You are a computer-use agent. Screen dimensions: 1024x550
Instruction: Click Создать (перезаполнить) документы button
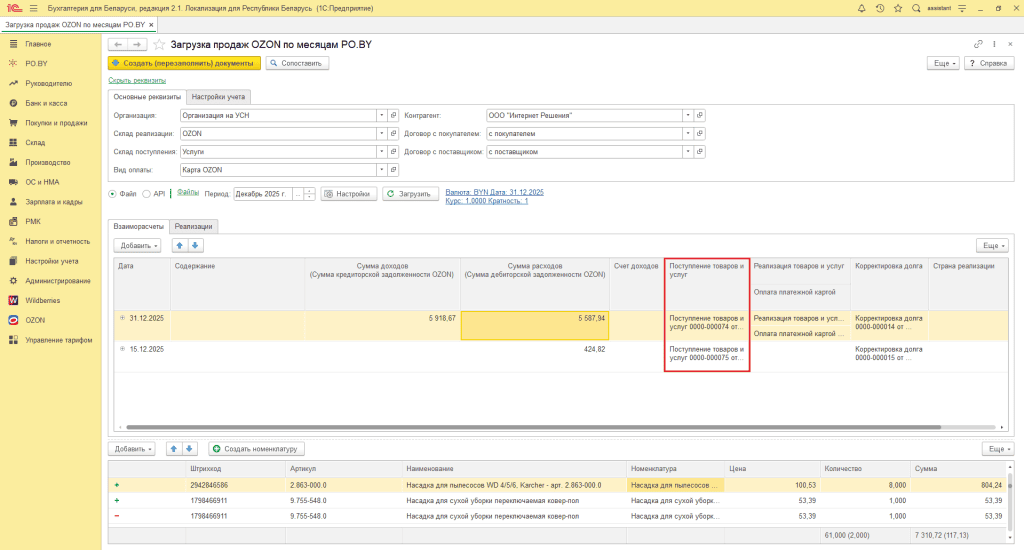(x=184, y=63)
